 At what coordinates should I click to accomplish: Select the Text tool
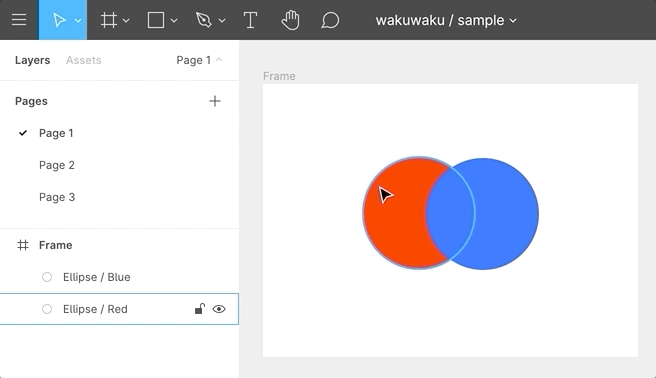pyautogui.click(x=250, y=20)
